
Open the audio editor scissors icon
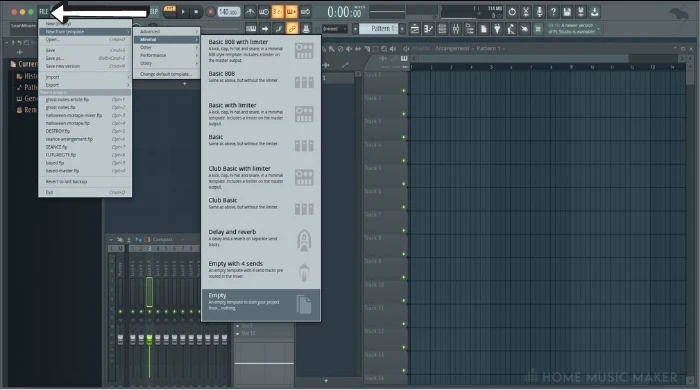coord(526,12)
